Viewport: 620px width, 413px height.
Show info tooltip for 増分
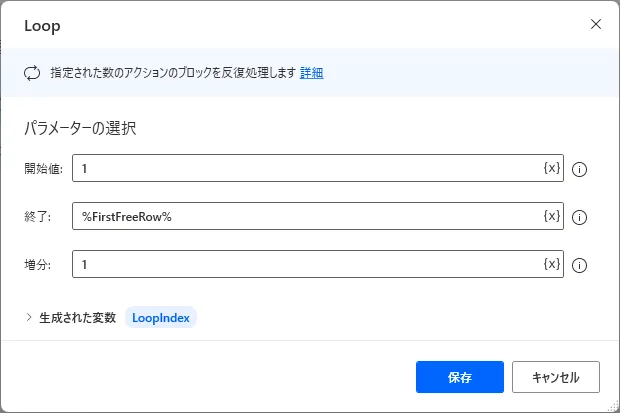click(x=579, y=265)
